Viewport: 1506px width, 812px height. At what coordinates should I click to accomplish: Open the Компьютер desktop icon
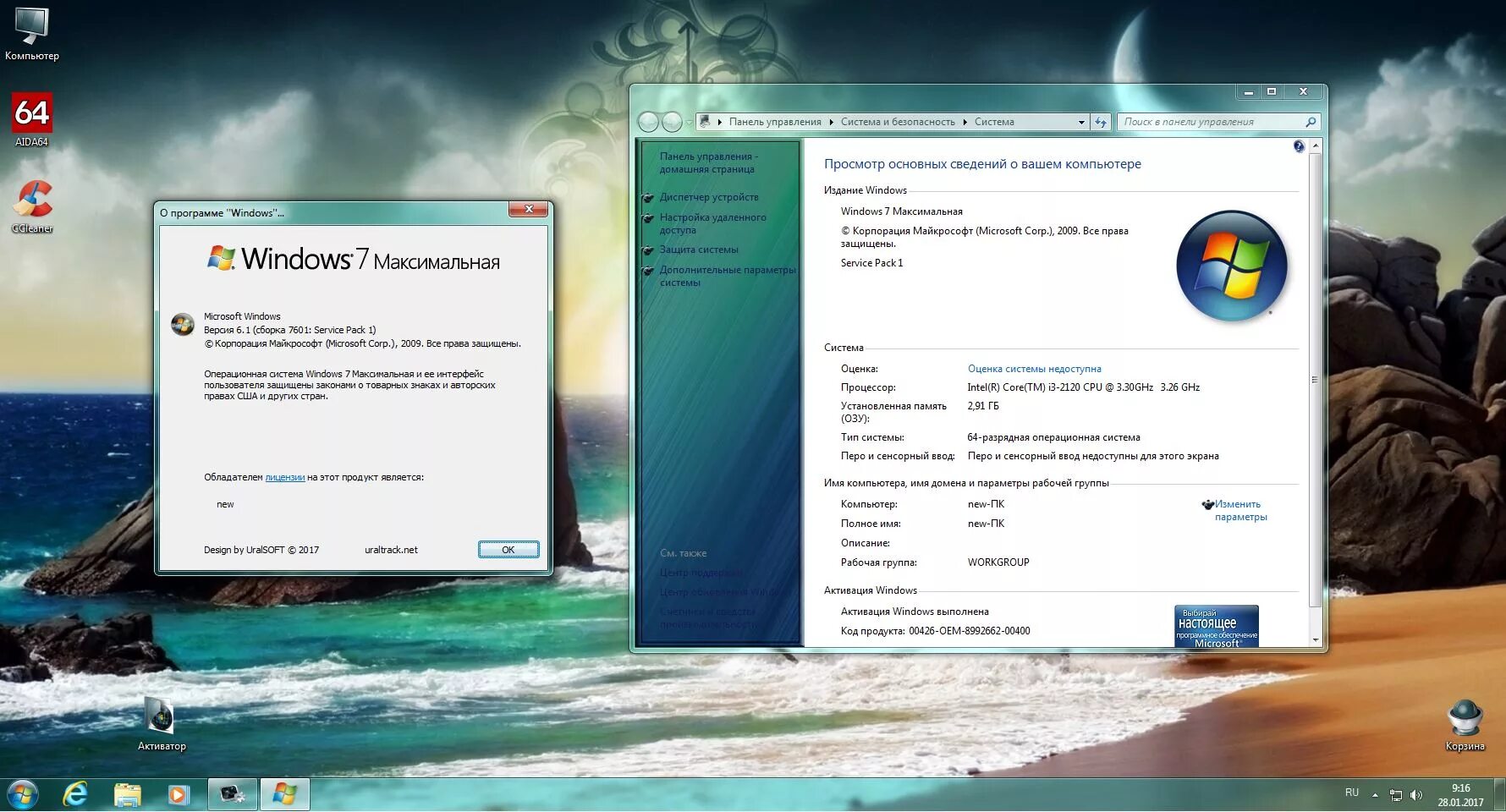(x=32, y=34)
